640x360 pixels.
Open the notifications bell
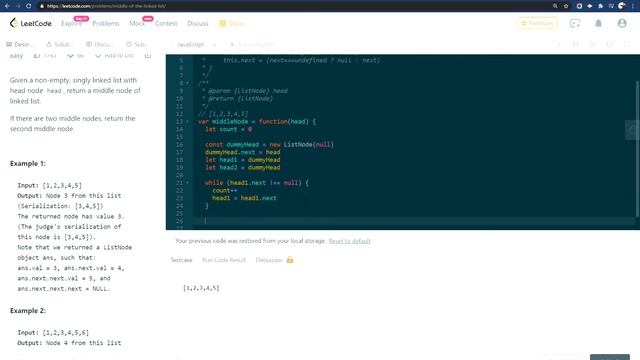coord(598,23)
